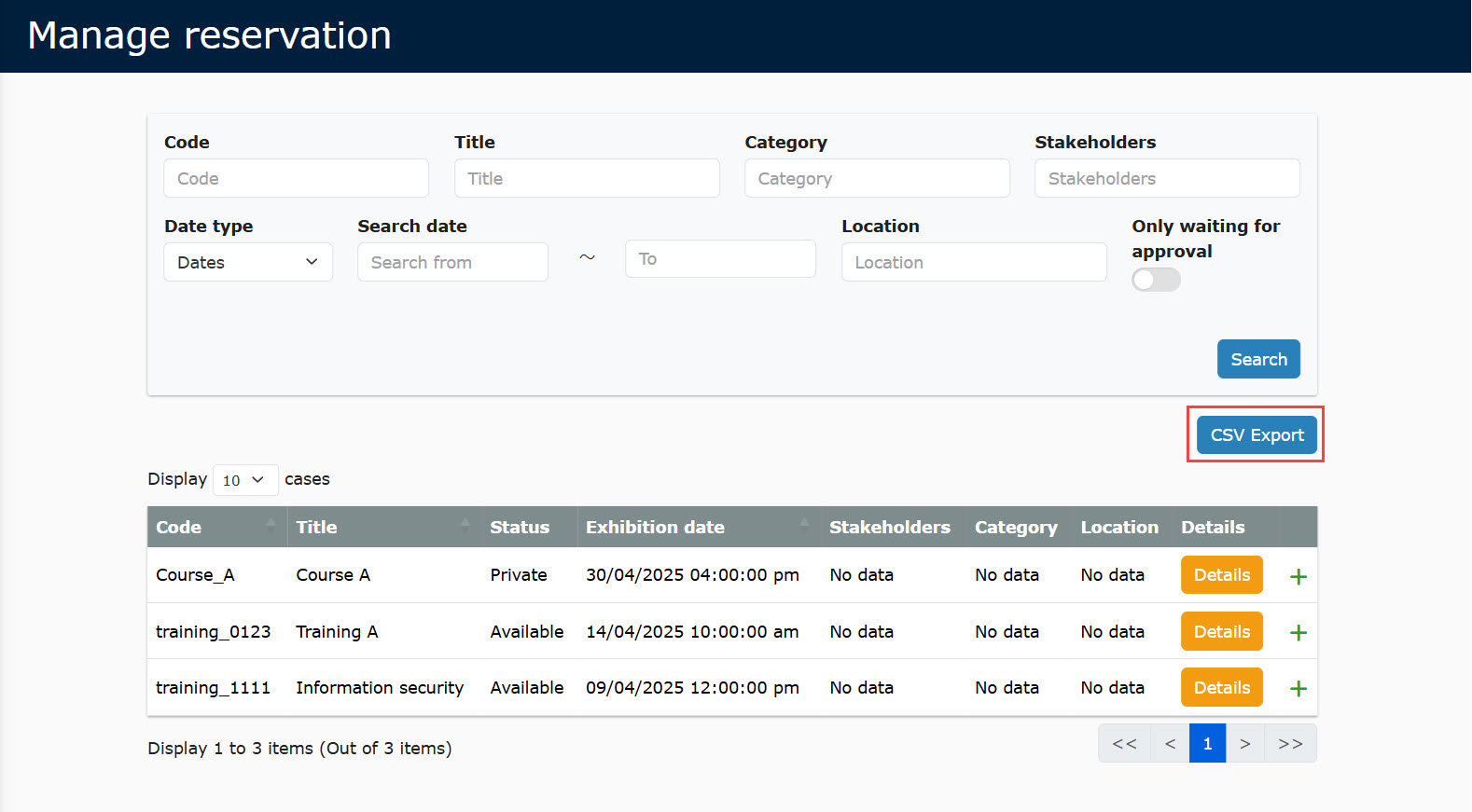This screenshot has height=812, width=1472.
Task: Focus the Stakeholders input field
Action: click(x=1167, y=178)
